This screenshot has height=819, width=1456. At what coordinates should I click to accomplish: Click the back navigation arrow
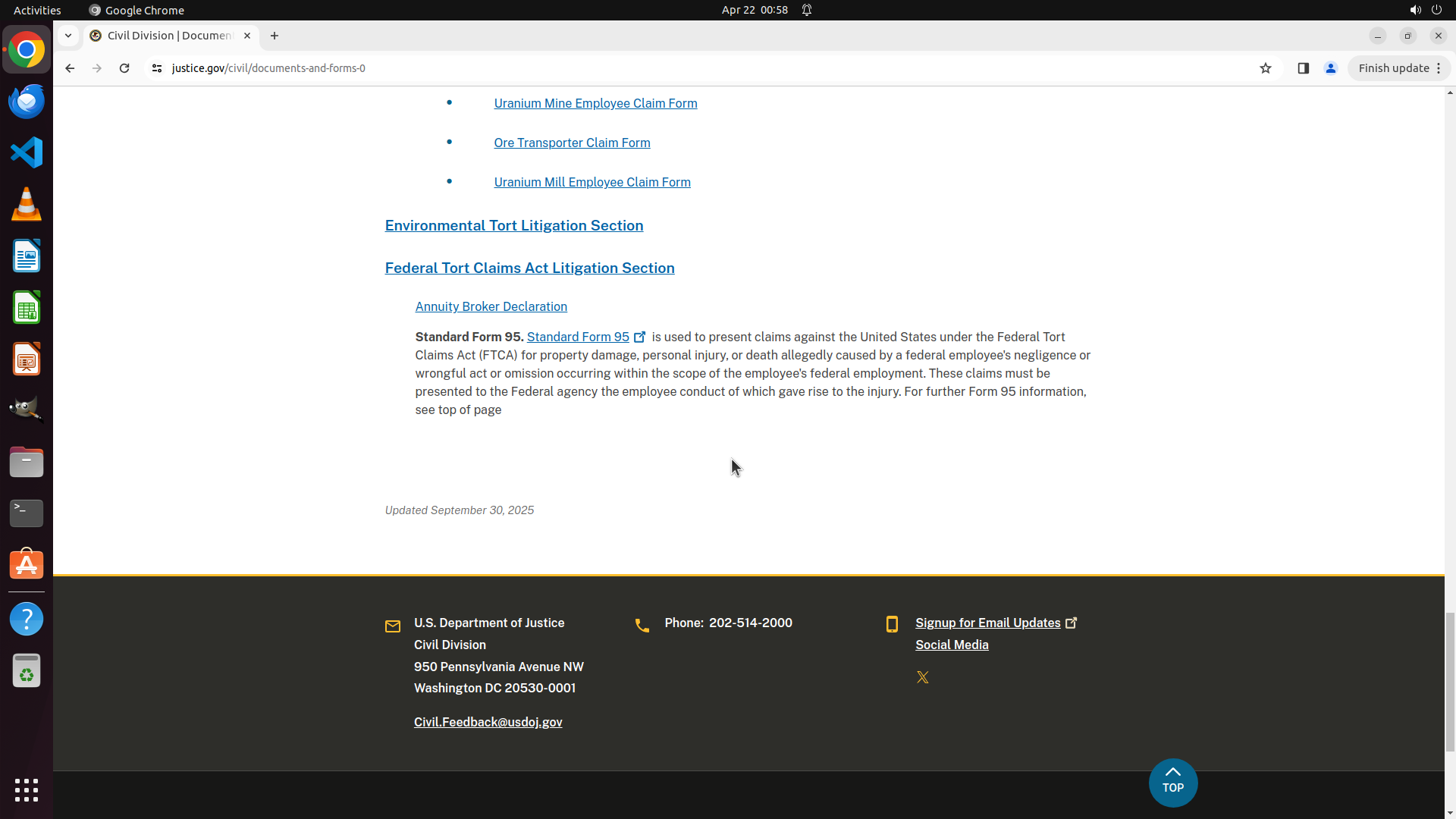(70, 68)
